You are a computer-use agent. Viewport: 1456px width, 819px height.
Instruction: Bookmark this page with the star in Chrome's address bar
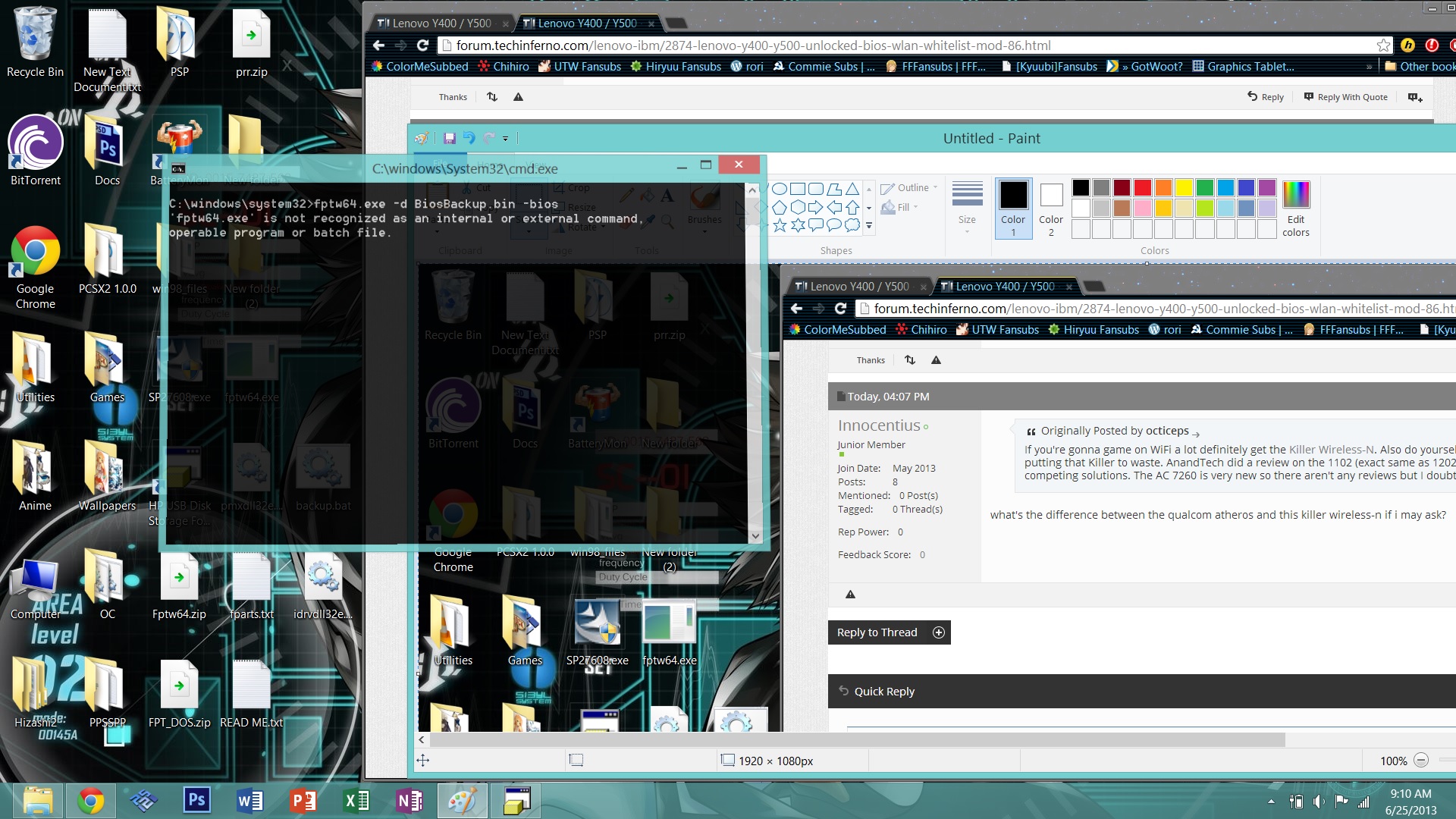tap(1383, 45)
